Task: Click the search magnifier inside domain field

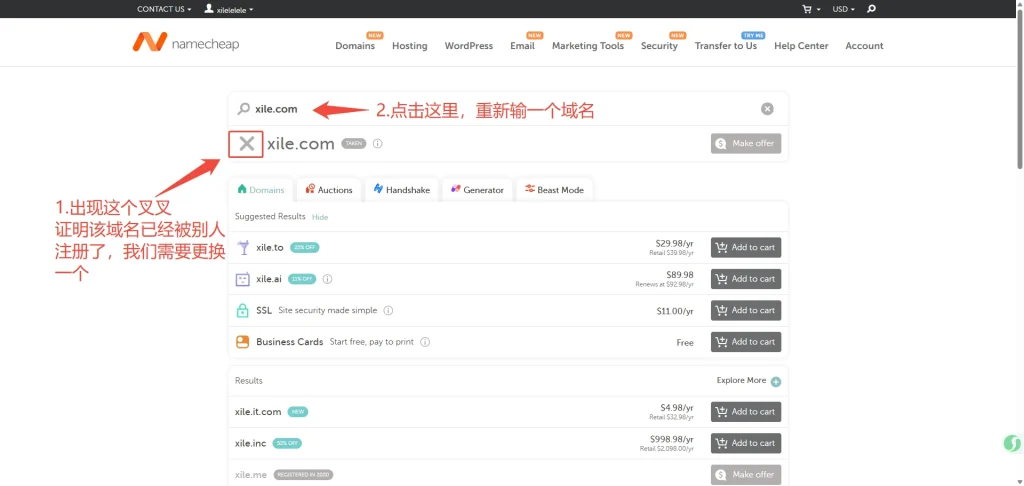Action: click(x=244, y=109)
